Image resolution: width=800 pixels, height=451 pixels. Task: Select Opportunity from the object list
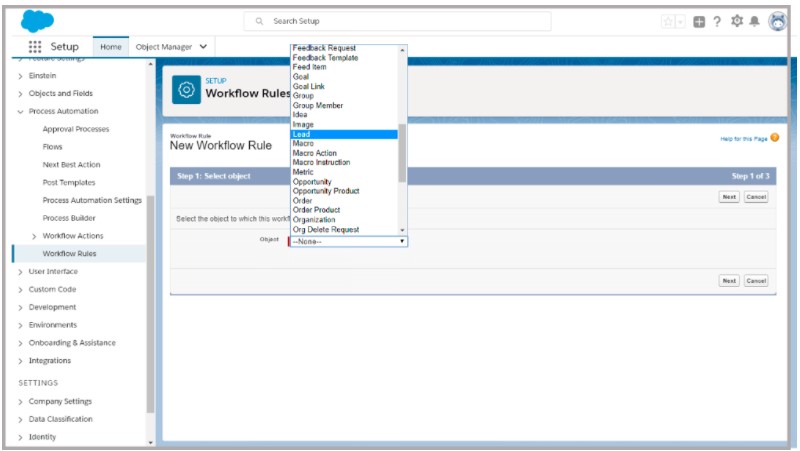(x=312, y=182)
